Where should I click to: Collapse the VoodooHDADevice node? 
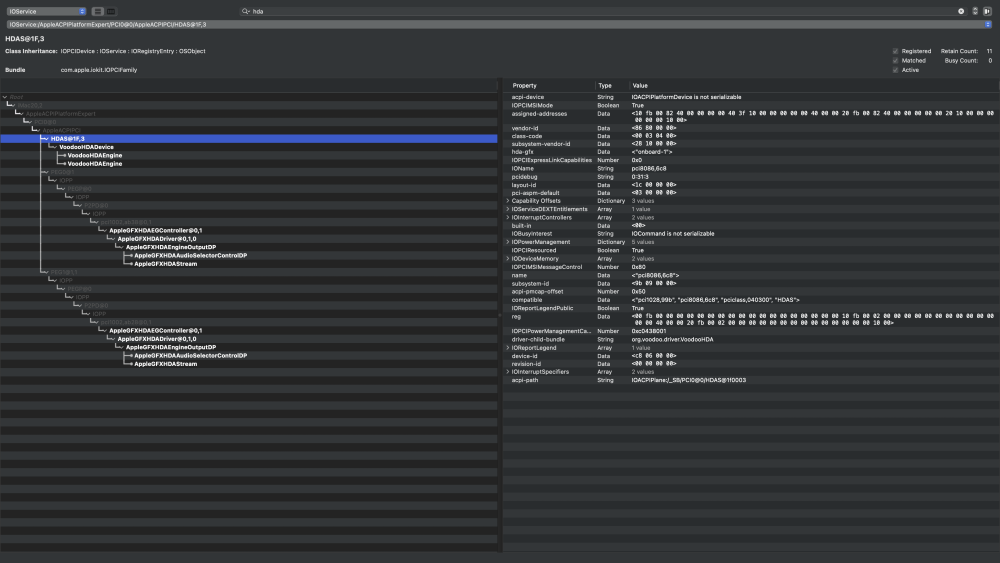point(54,147)
